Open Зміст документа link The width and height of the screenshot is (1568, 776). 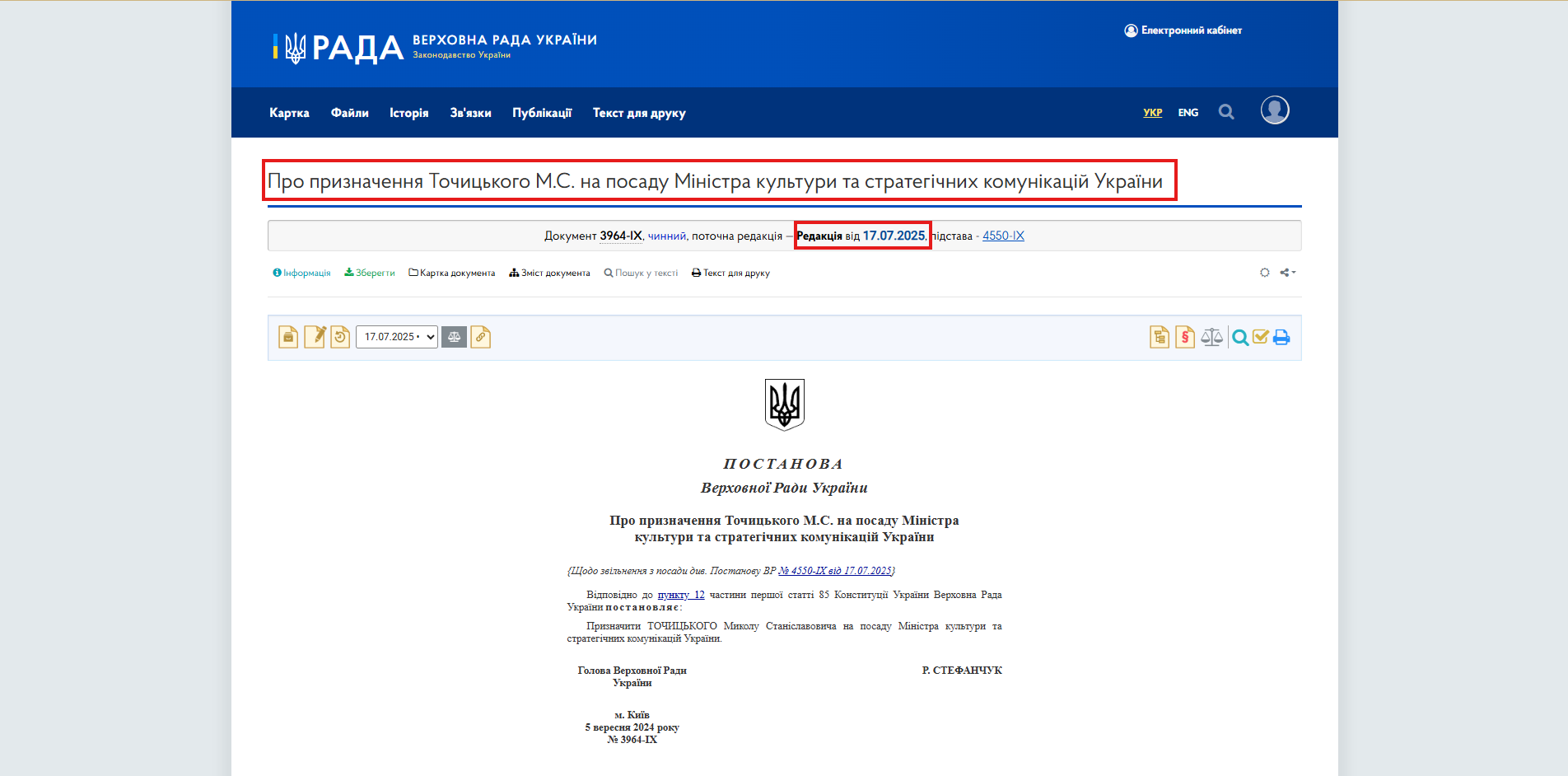pyautogui.click(x=549, y=273)
